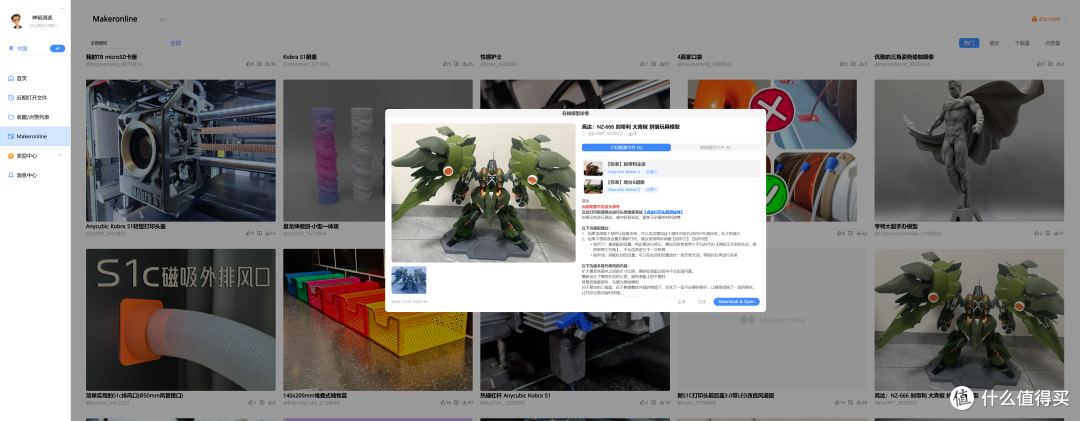Sort models by 下载量 downloads
The height and width of the screenshot is (421, 1080).
[1022, 43]
